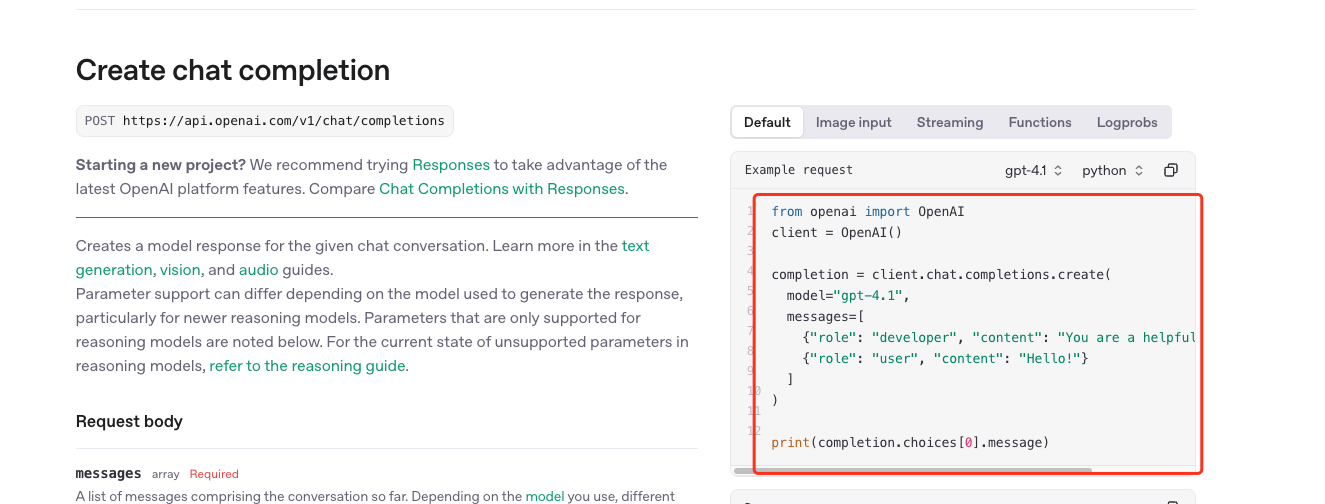Switch to the Streaming tab
This screenshot has height=504, width=1325.
(x=950, y=122)
